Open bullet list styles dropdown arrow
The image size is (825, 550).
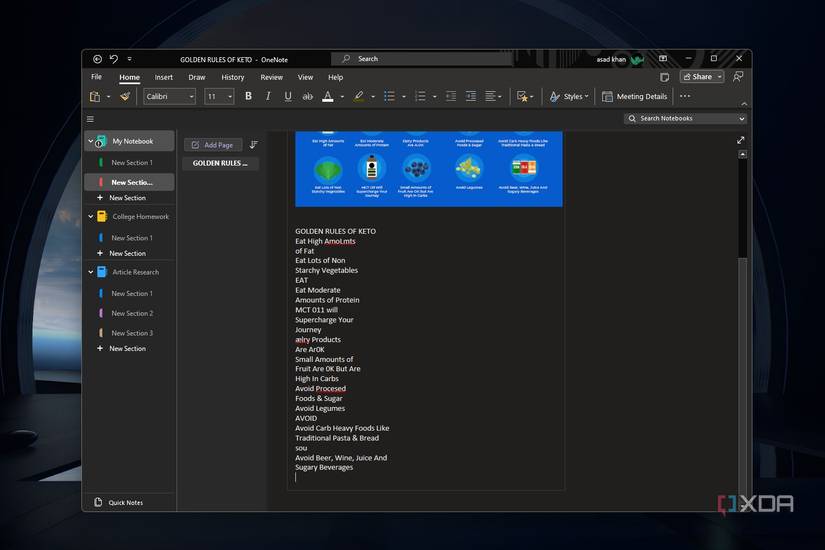pos(404,97)
